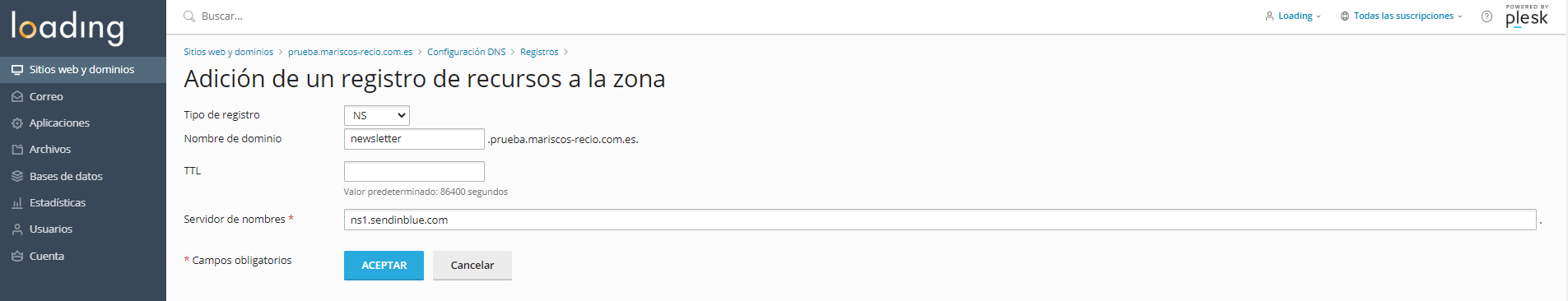Click the Aplicaciones gear icon
The width and height of the screenshot is (1568, 301).
17,123
